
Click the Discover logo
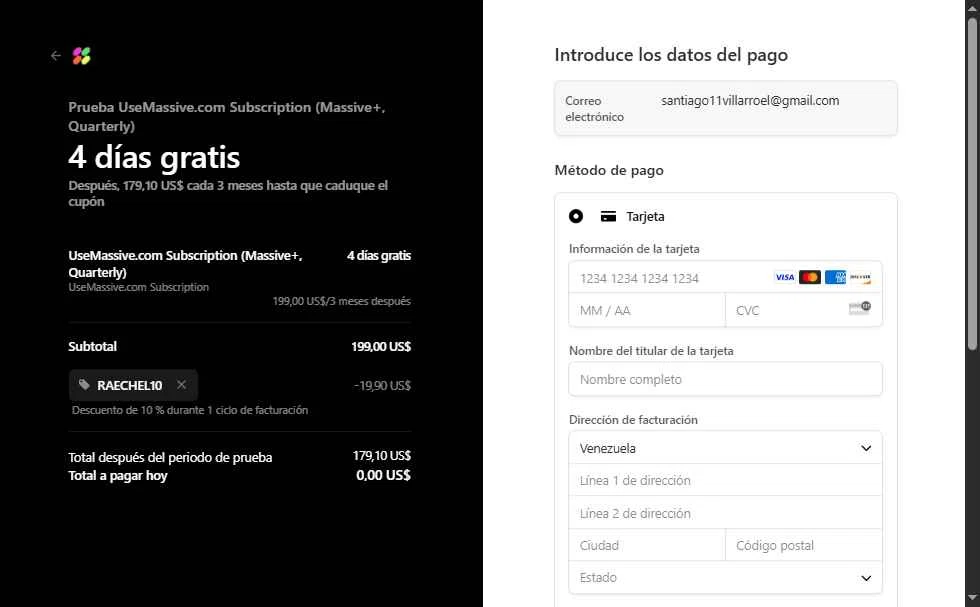point(861,277)
